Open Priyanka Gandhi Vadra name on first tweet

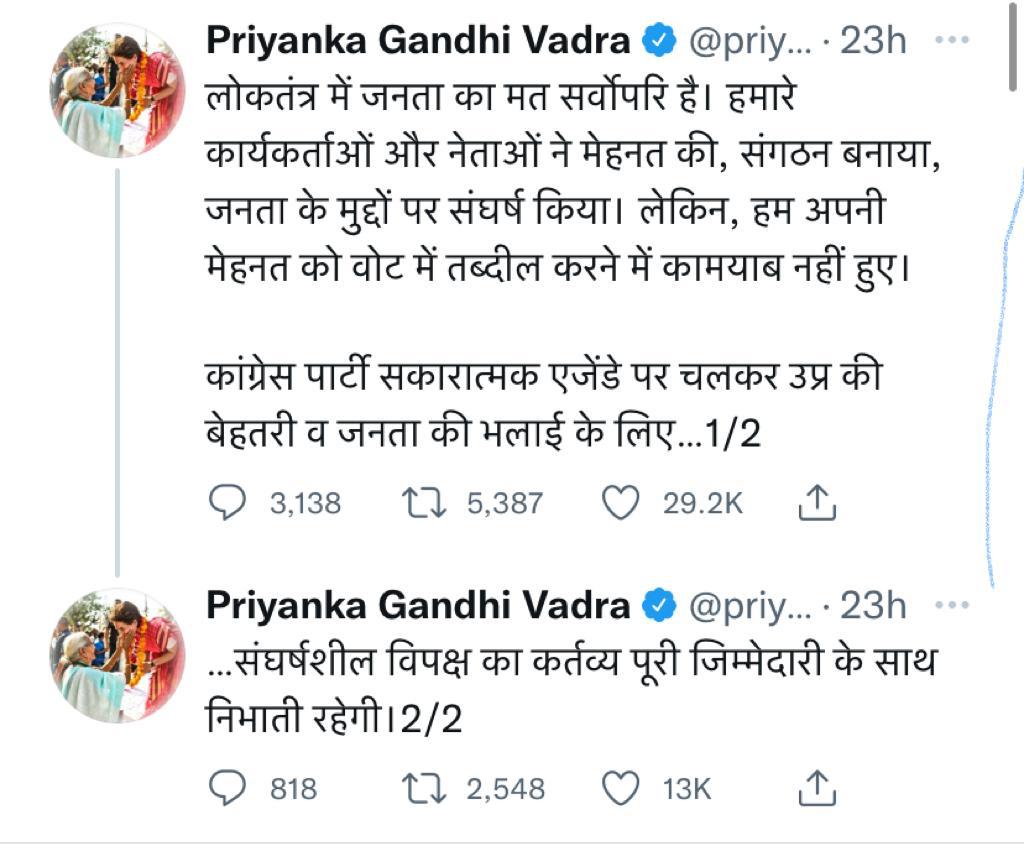coord(418,41)
